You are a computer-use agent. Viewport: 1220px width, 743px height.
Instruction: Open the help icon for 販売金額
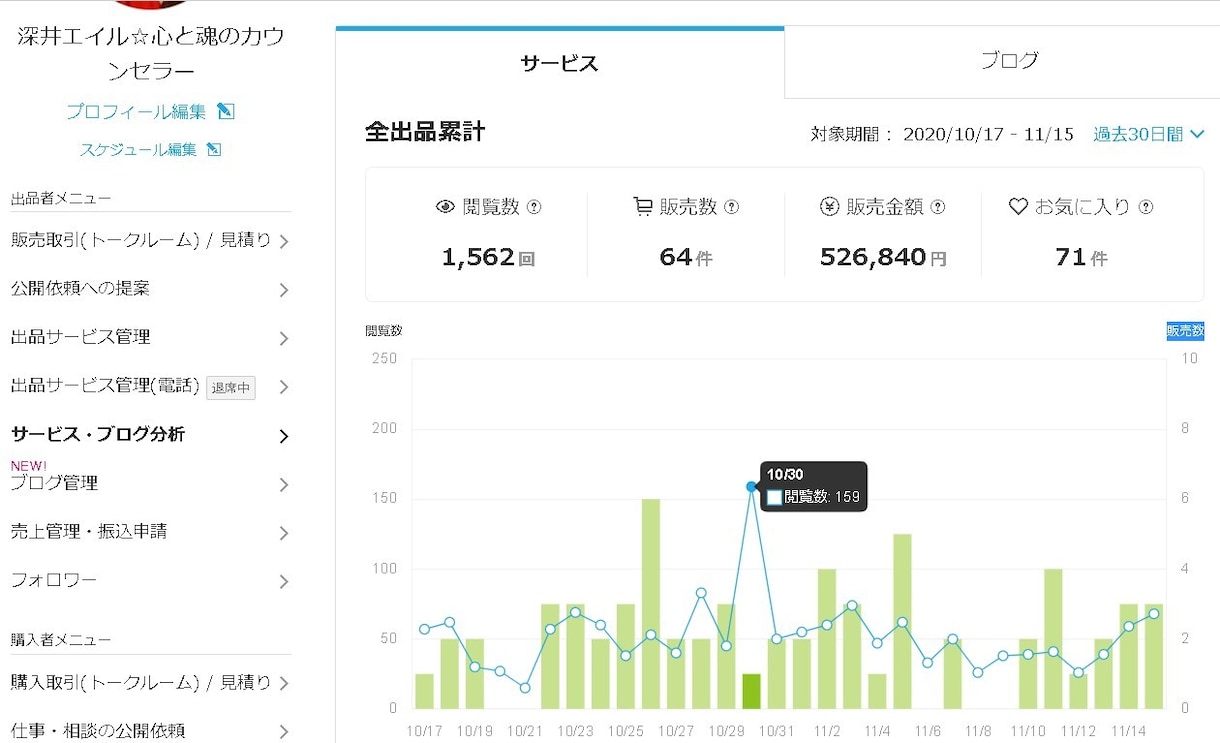click(x=938, y=207)
